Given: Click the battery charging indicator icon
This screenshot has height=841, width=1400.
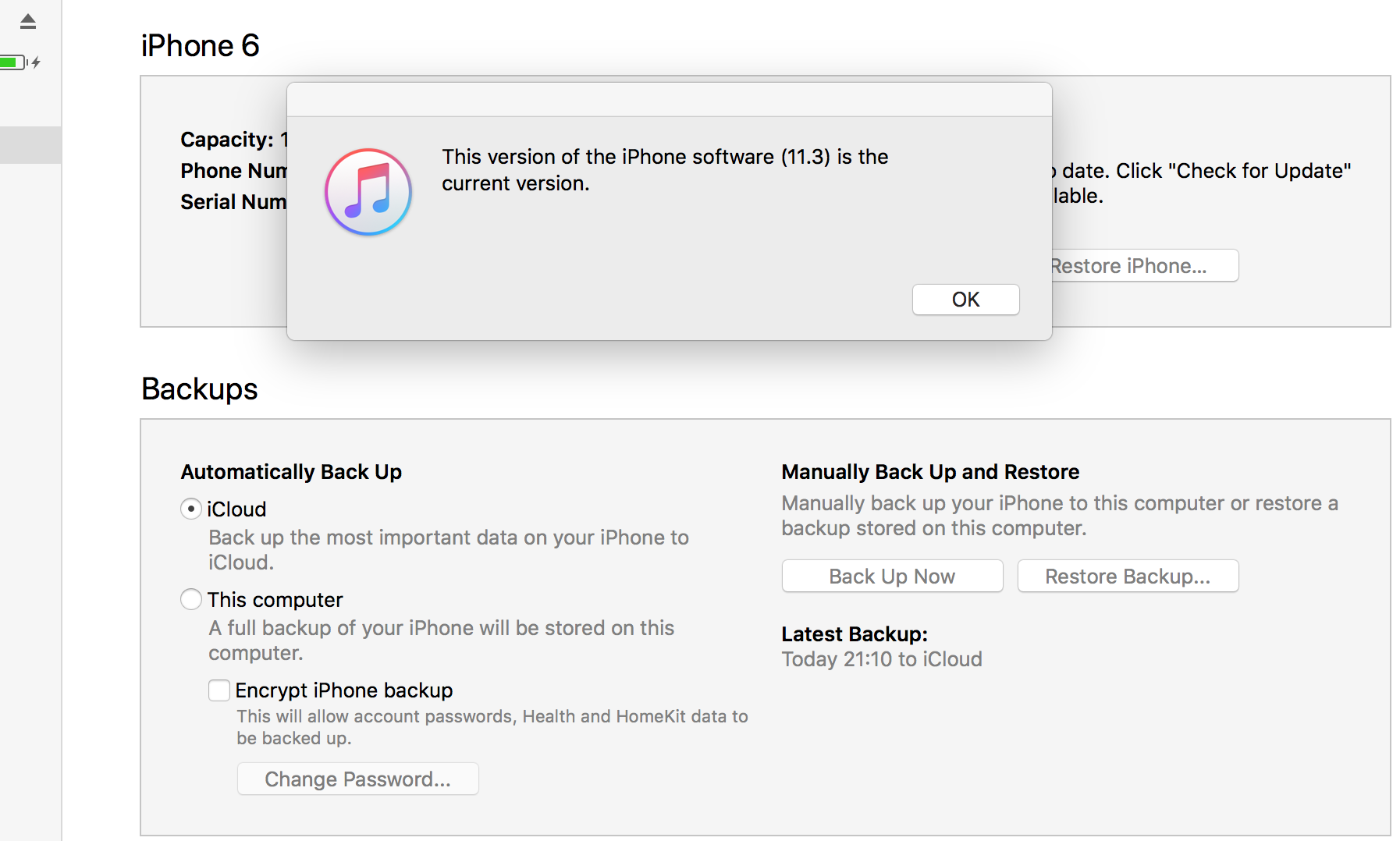Looking at the screenshot, I should [x=20, y=62].
